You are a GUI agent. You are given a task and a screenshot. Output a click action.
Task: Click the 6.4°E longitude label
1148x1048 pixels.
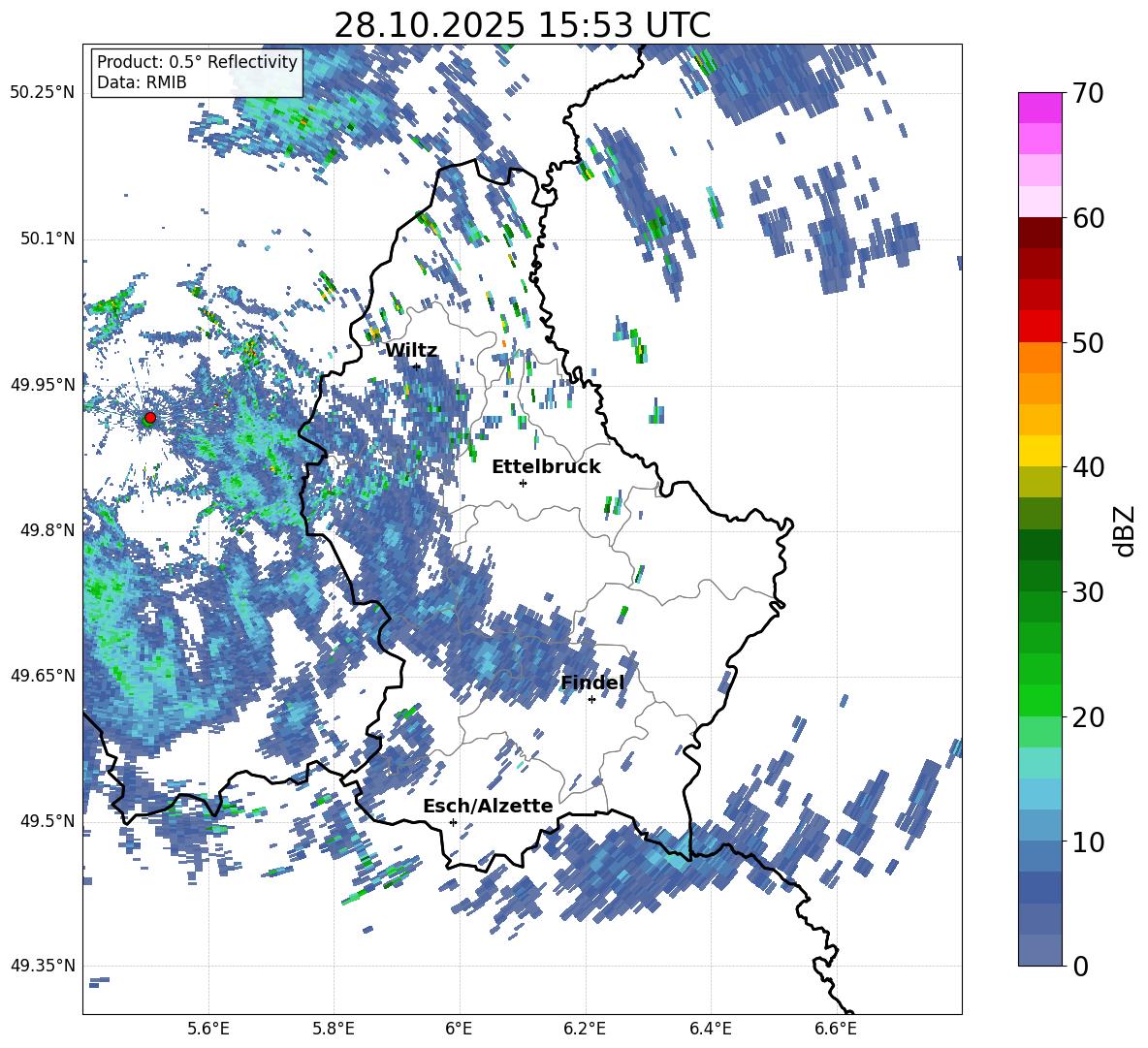tap(710, 1029)
